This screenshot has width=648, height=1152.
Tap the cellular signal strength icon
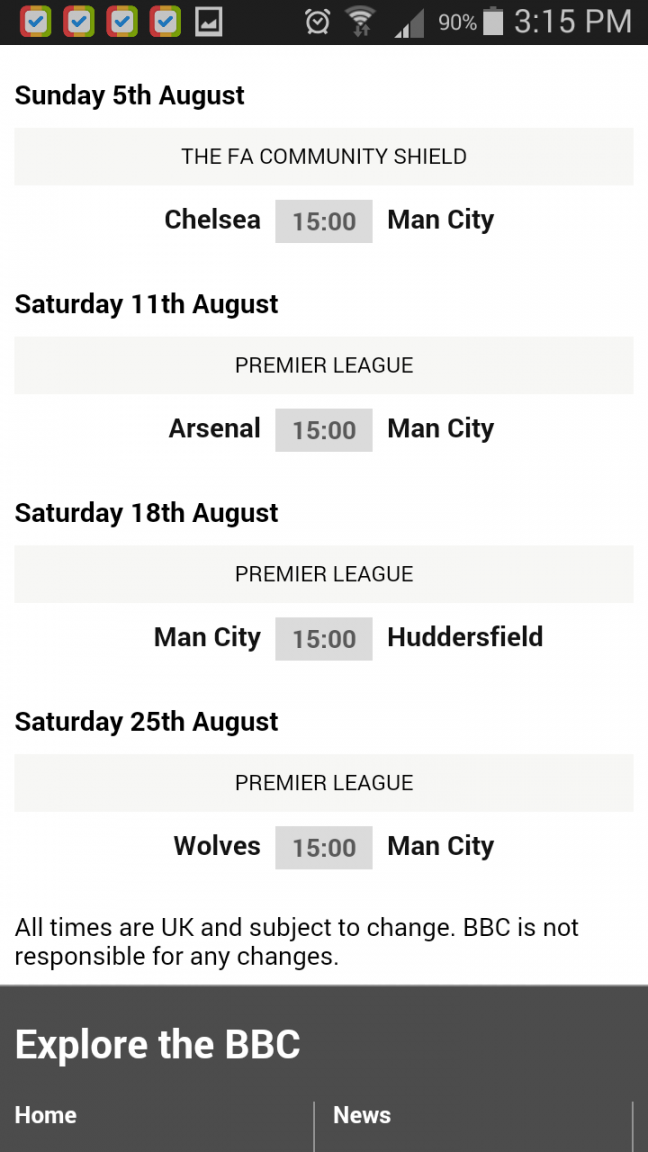409,24
